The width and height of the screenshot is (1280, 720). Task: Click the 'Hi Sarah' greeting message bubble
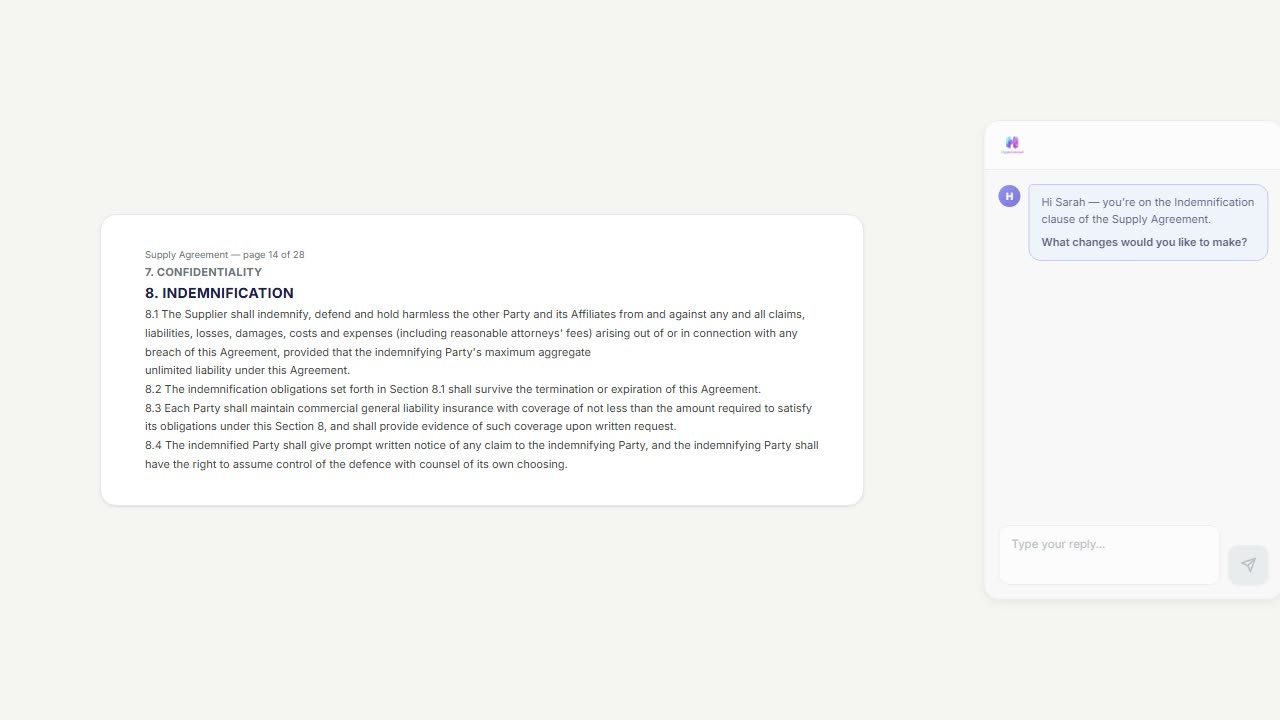tap(1147, 210)
